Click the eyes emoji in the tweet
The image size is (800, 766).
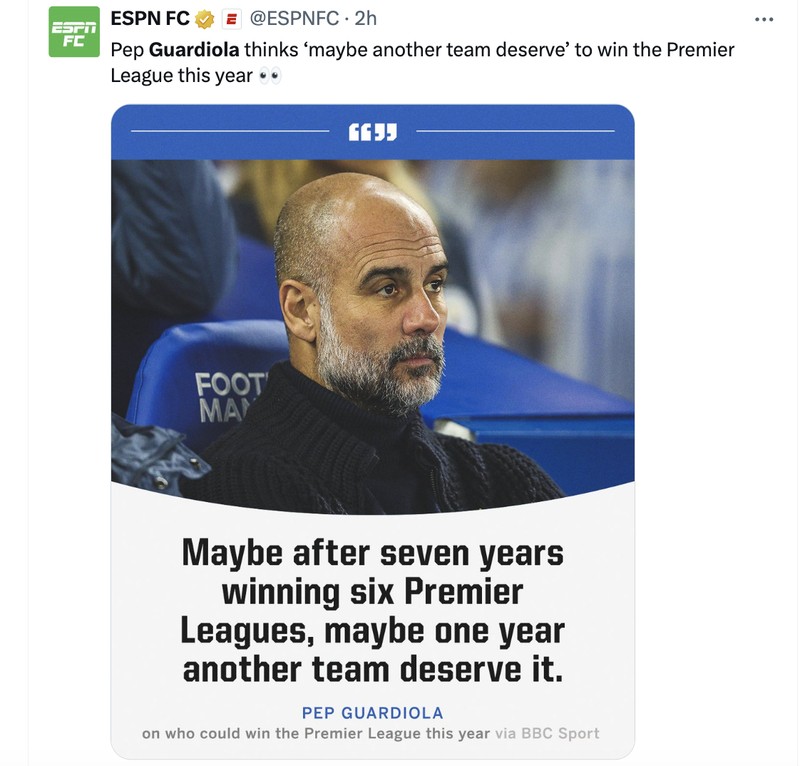tap(270, 75)
